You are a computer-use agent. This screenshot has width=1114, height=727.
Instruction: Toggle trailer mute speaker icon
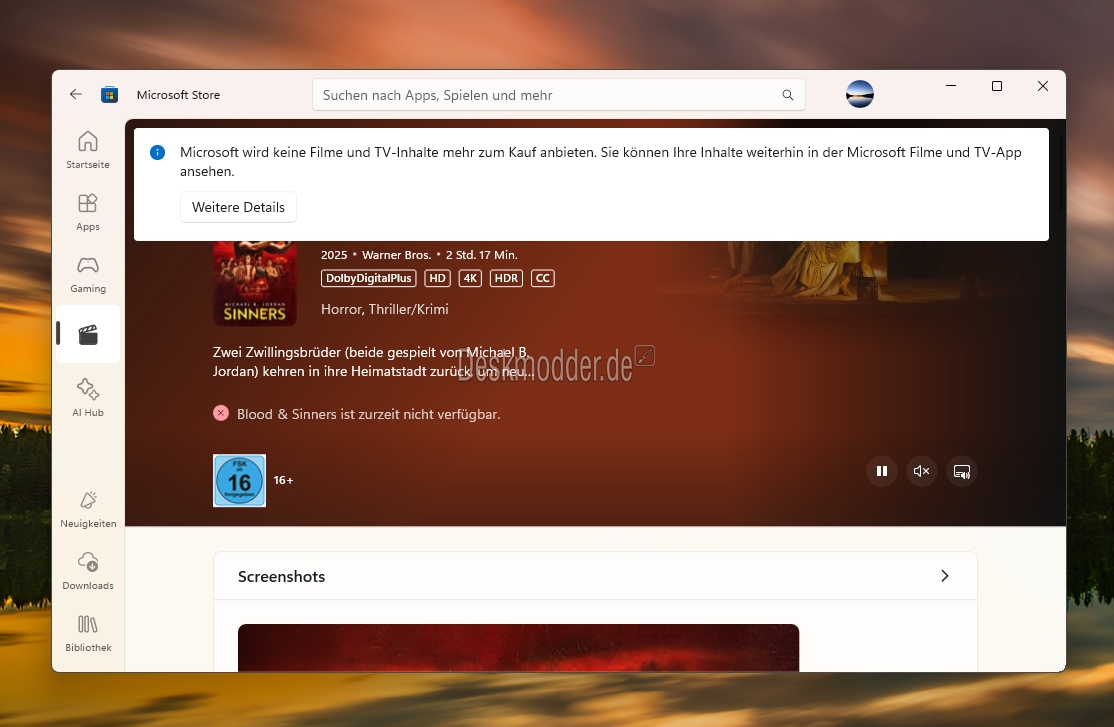921,471
